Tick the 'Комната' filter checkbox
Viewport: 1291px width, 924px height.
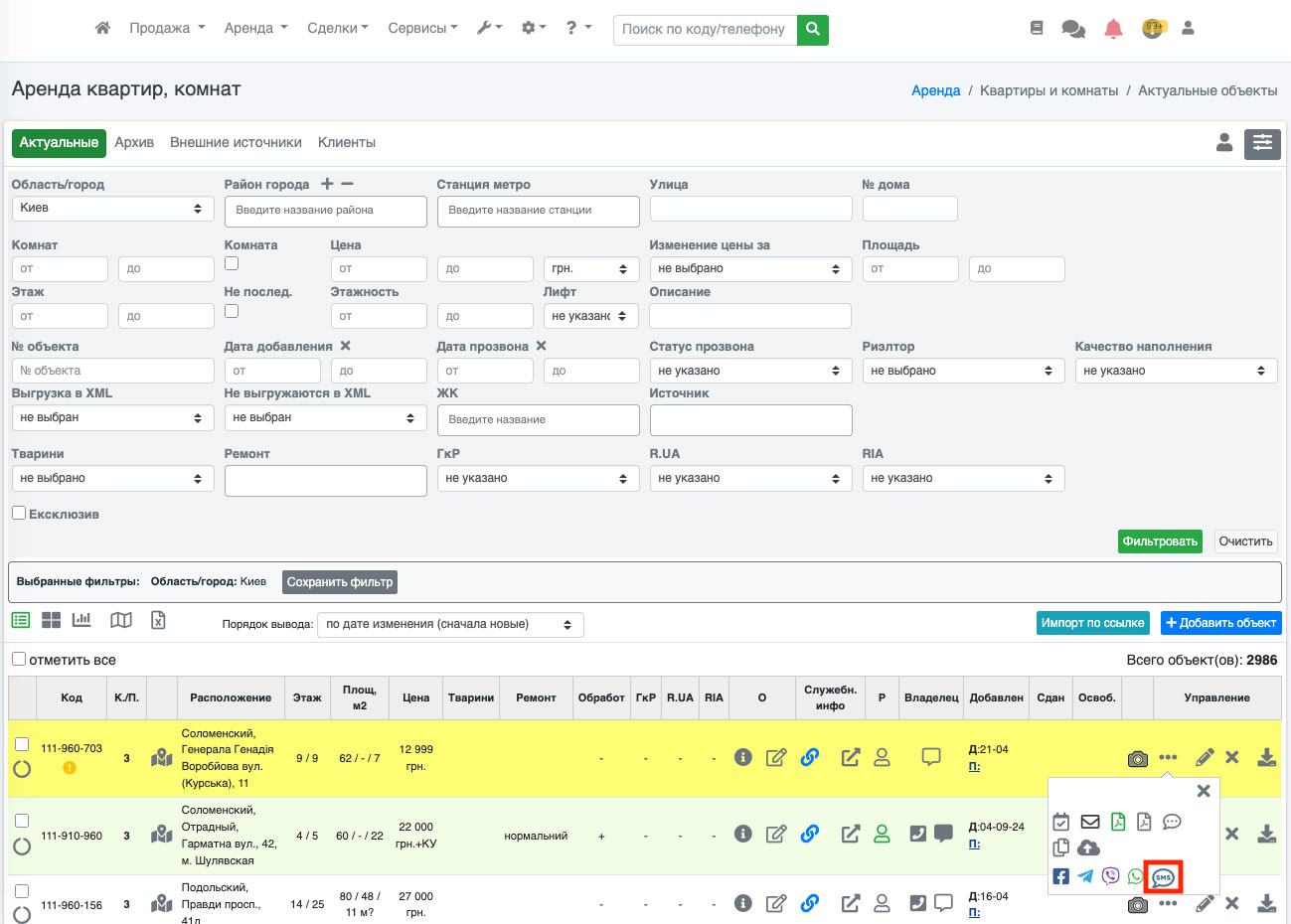(232, 263)
